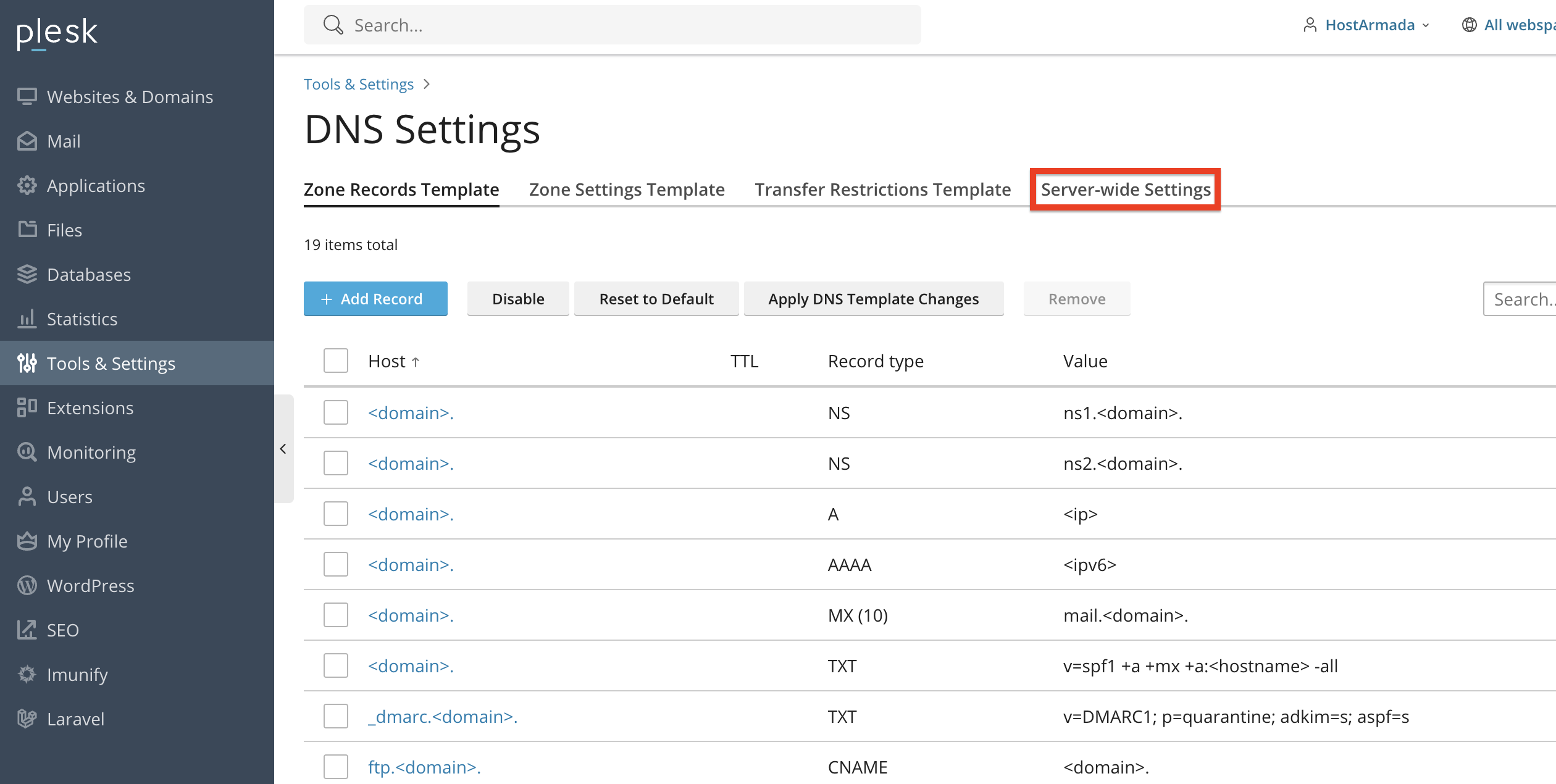
Task: Click the Statistics chart icon
Action: click(27, 319)
